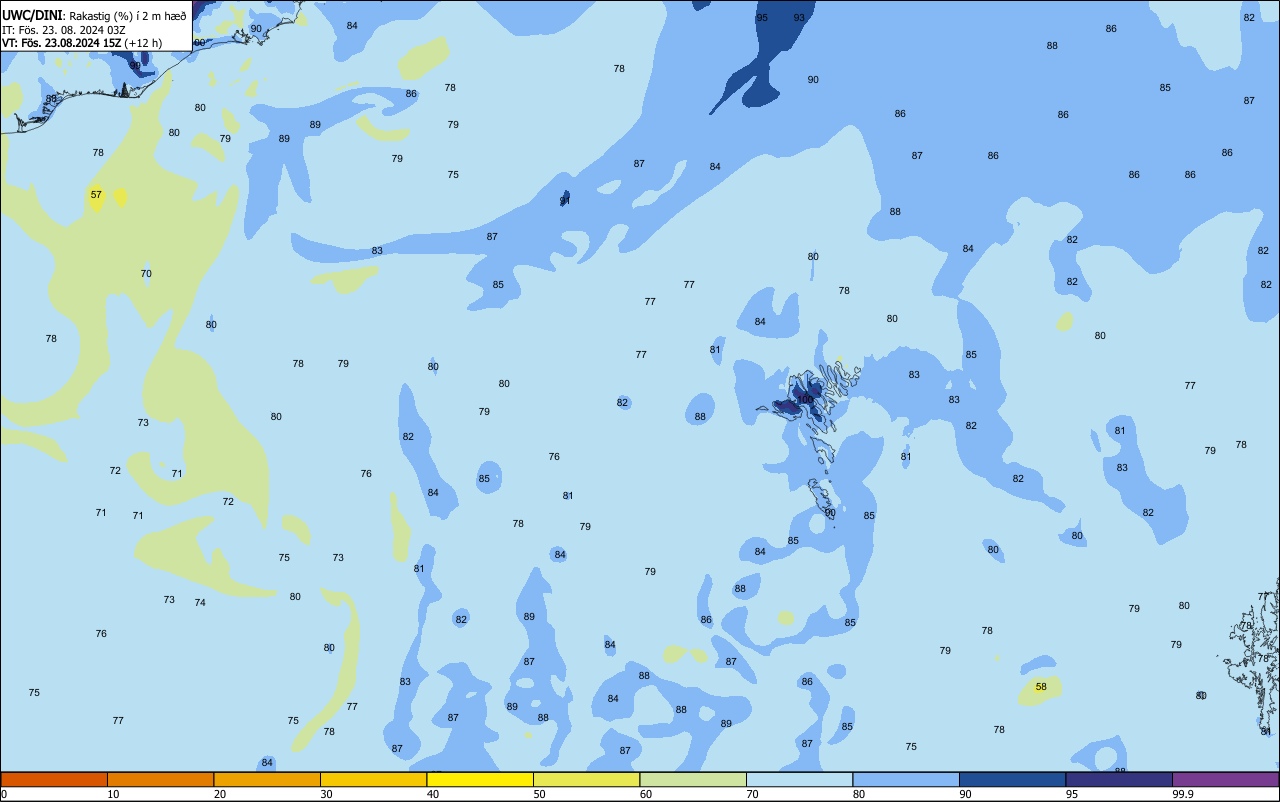1280x802 pixels.
Task: Select the 80–90 medium blue legend swatch
Action: 906,779
